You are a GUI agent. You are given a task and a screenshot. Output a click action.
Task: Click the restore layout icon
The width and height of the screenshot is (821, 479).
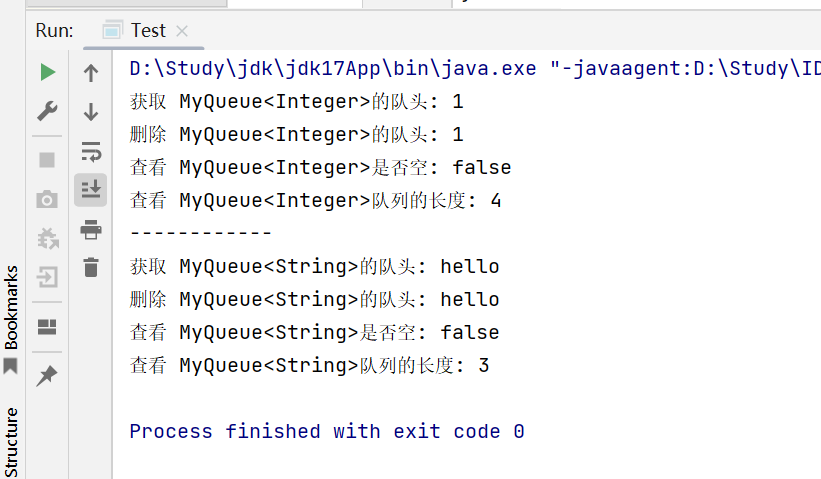(x=47, y=327)
